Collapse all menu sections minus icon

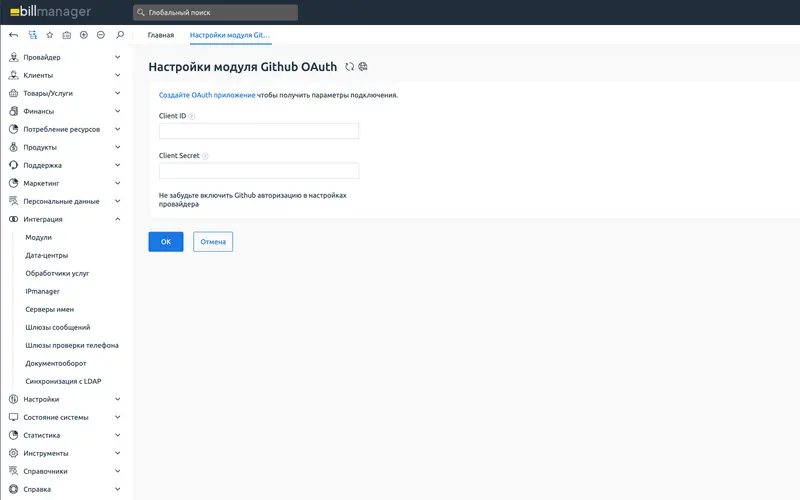tap(101, 35)
